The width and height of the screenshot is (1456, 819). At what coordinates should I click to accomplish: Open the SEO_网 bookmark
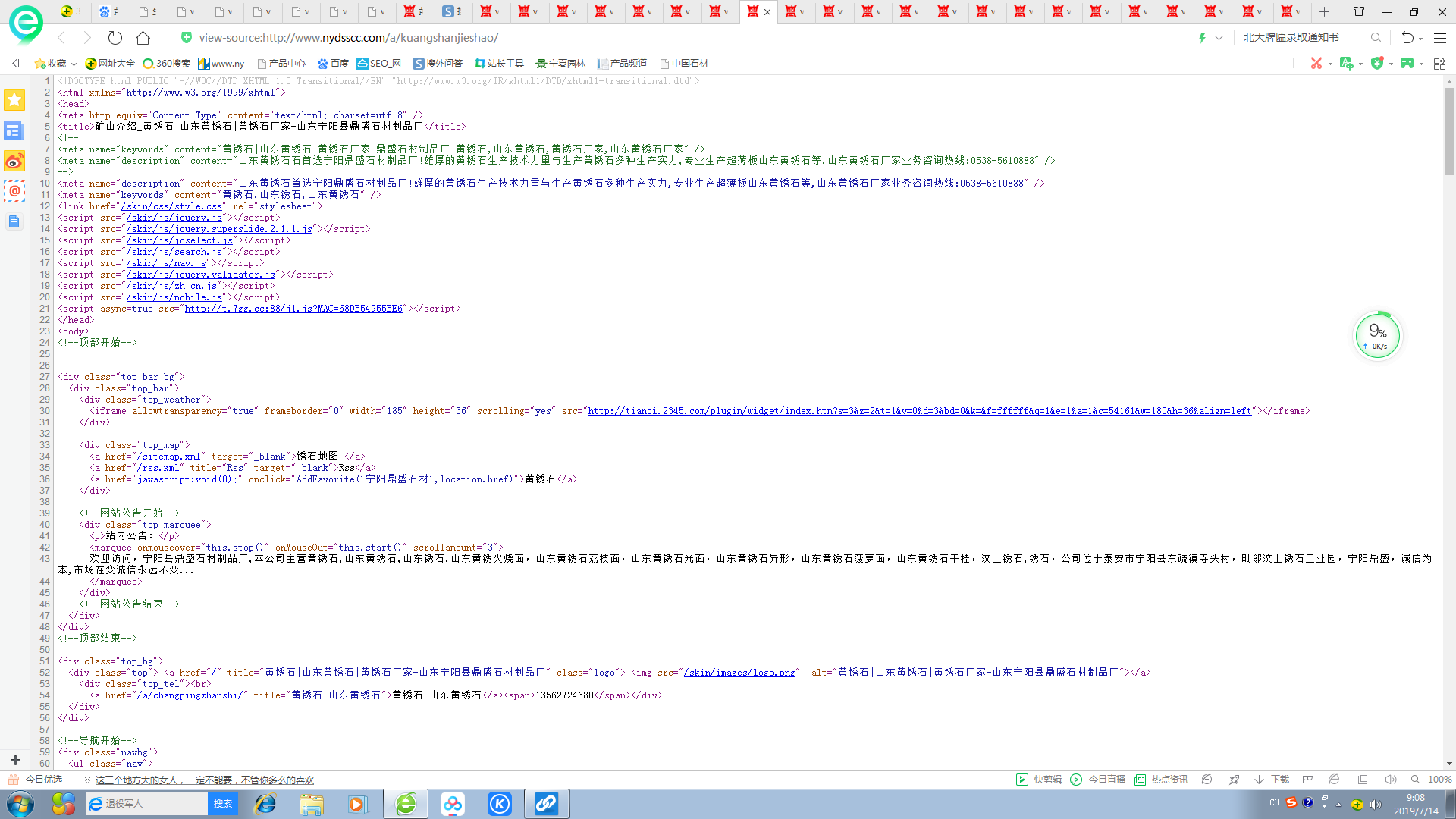[x=378, y=64]
